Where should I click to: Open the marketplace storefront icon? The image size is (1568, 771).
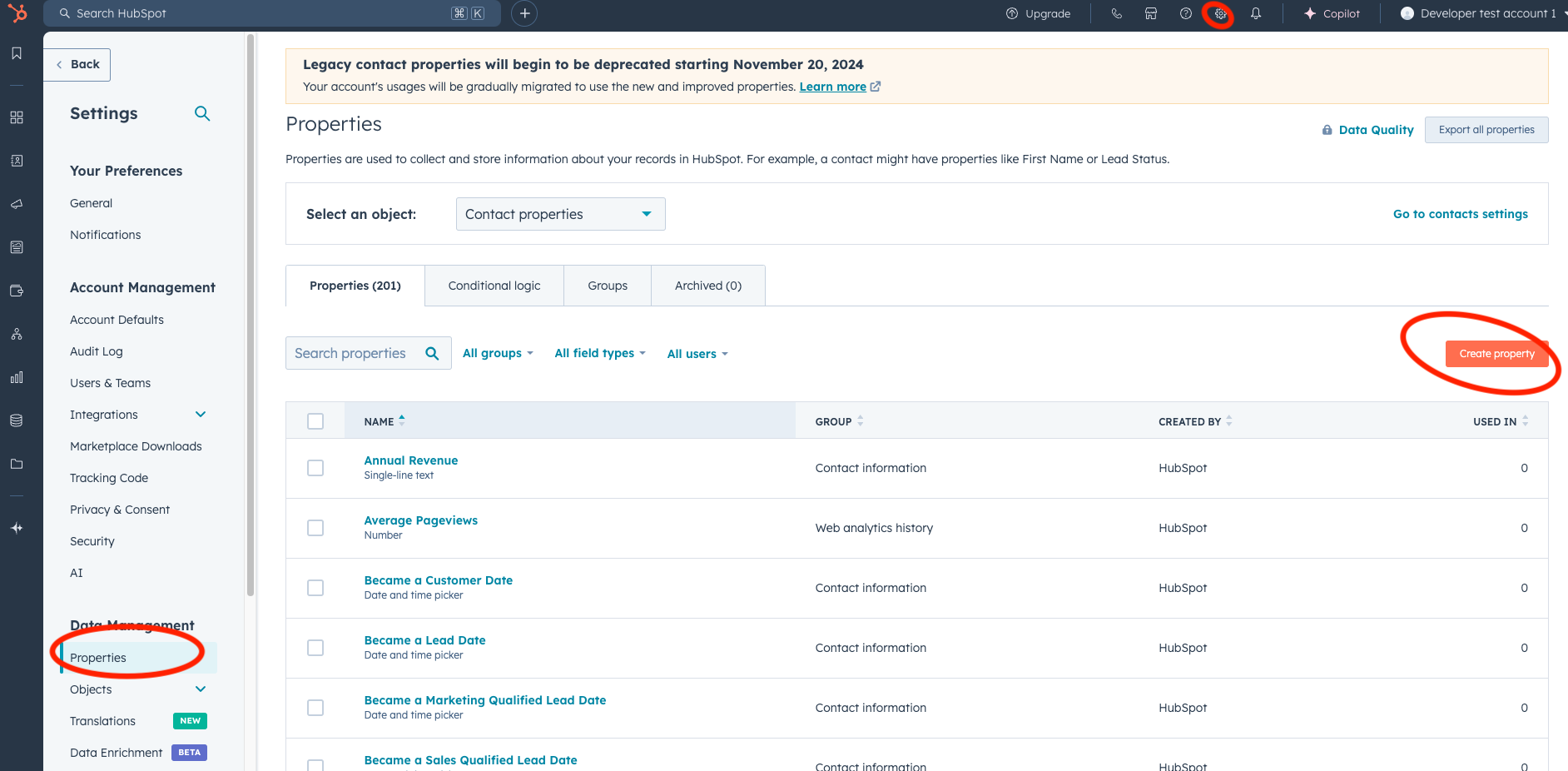1151,14
